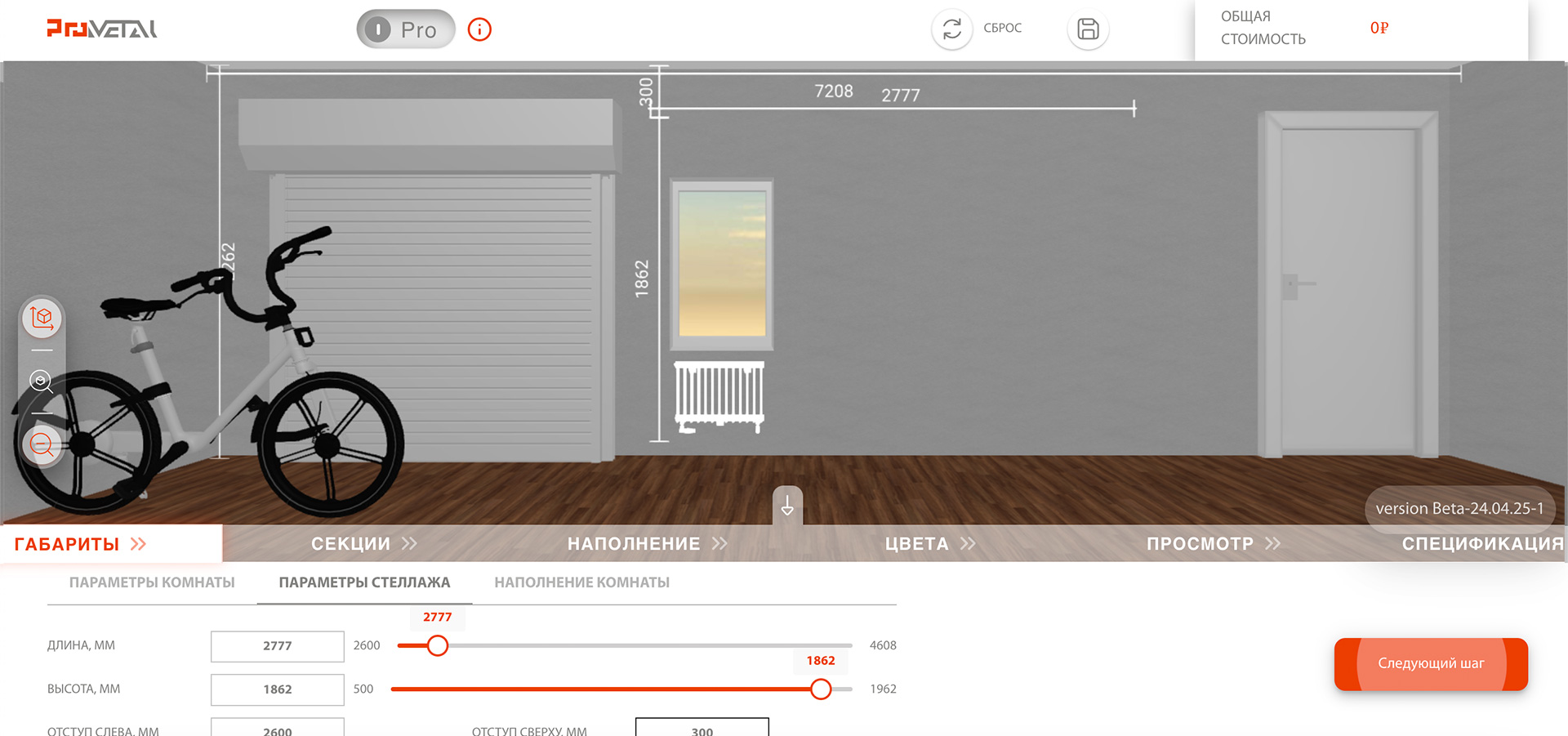Click the Сброс reset icon
The image size is (1568, 736).
(952, 29)
